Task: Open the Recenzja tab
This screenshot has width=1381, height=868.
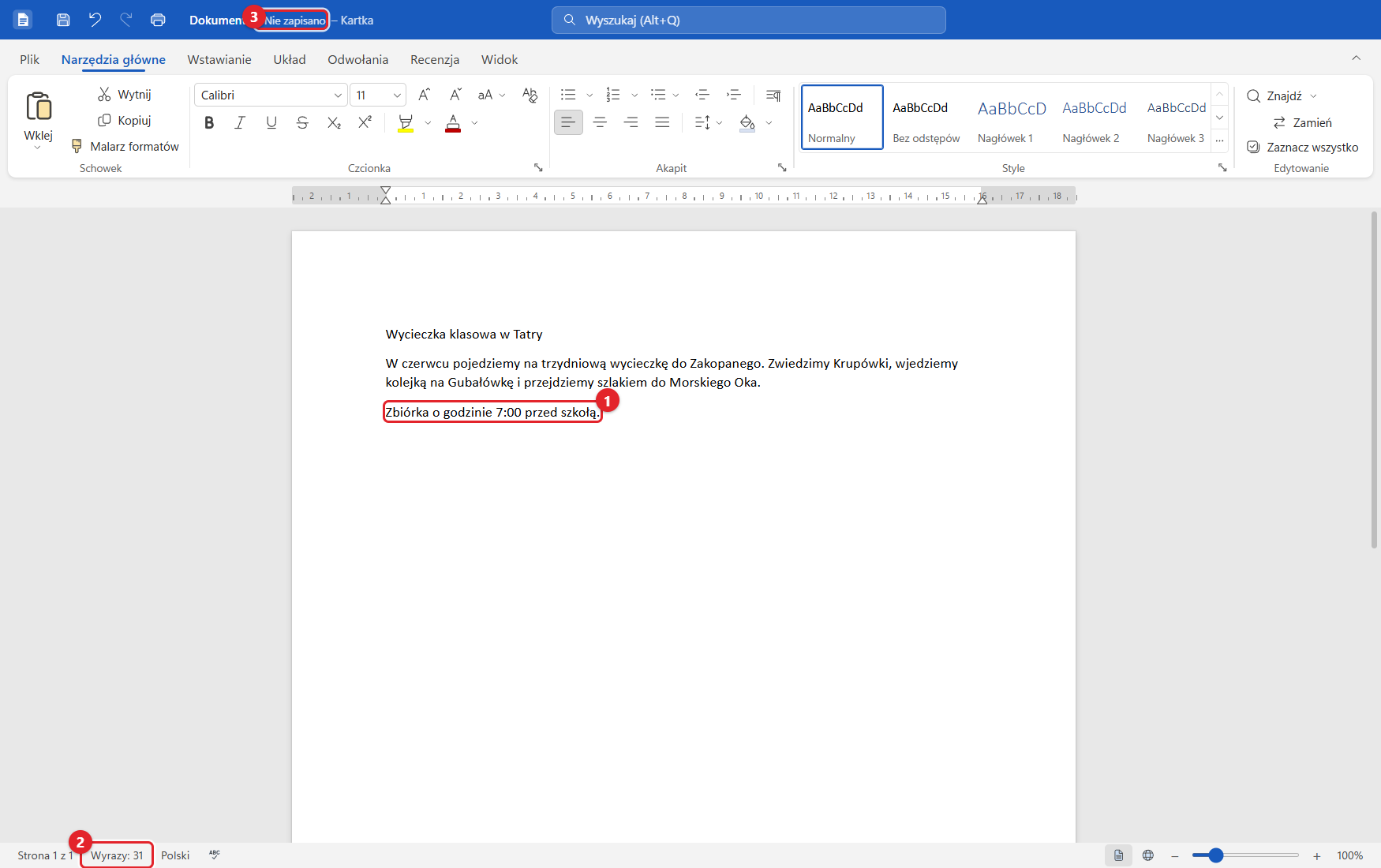Action: [x=435, y=60]
